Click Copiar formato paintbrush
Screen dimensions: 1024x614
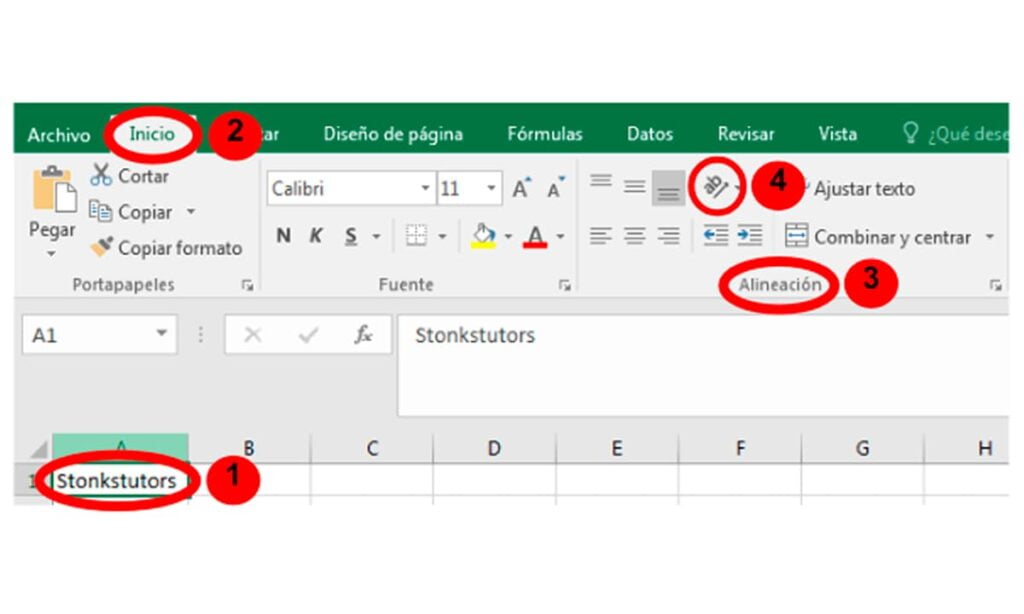tap(167, 248)
